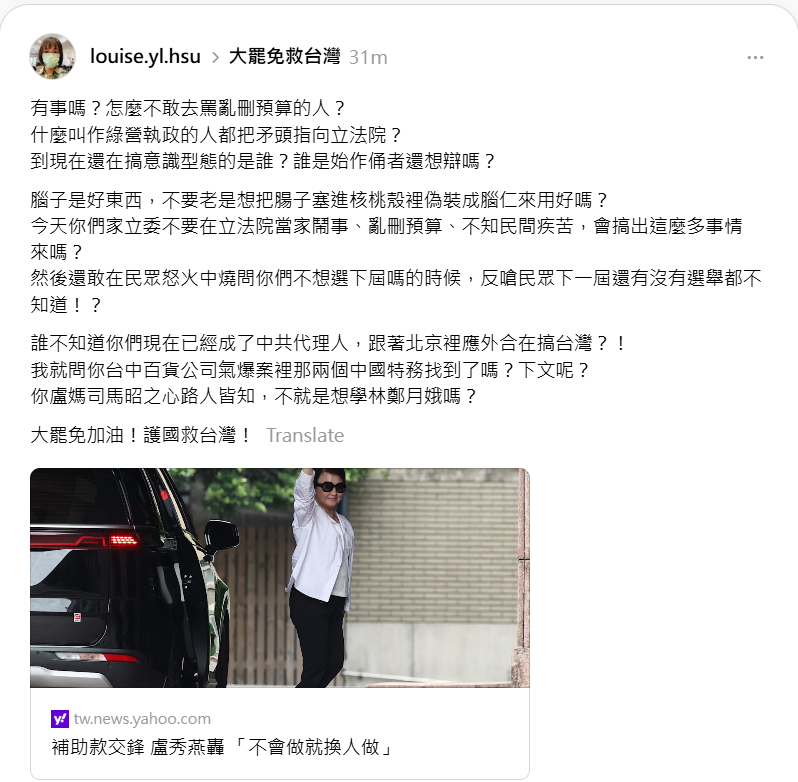Screen dimensions: 798x782
Task: Click the 31m post timestamp
Action: 368,57
